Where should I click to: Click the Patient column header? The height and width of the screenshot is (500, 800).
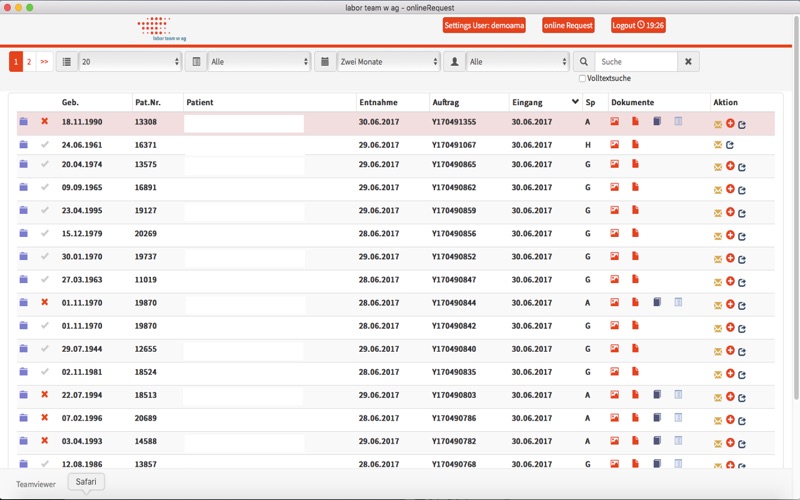pos(200,102)
